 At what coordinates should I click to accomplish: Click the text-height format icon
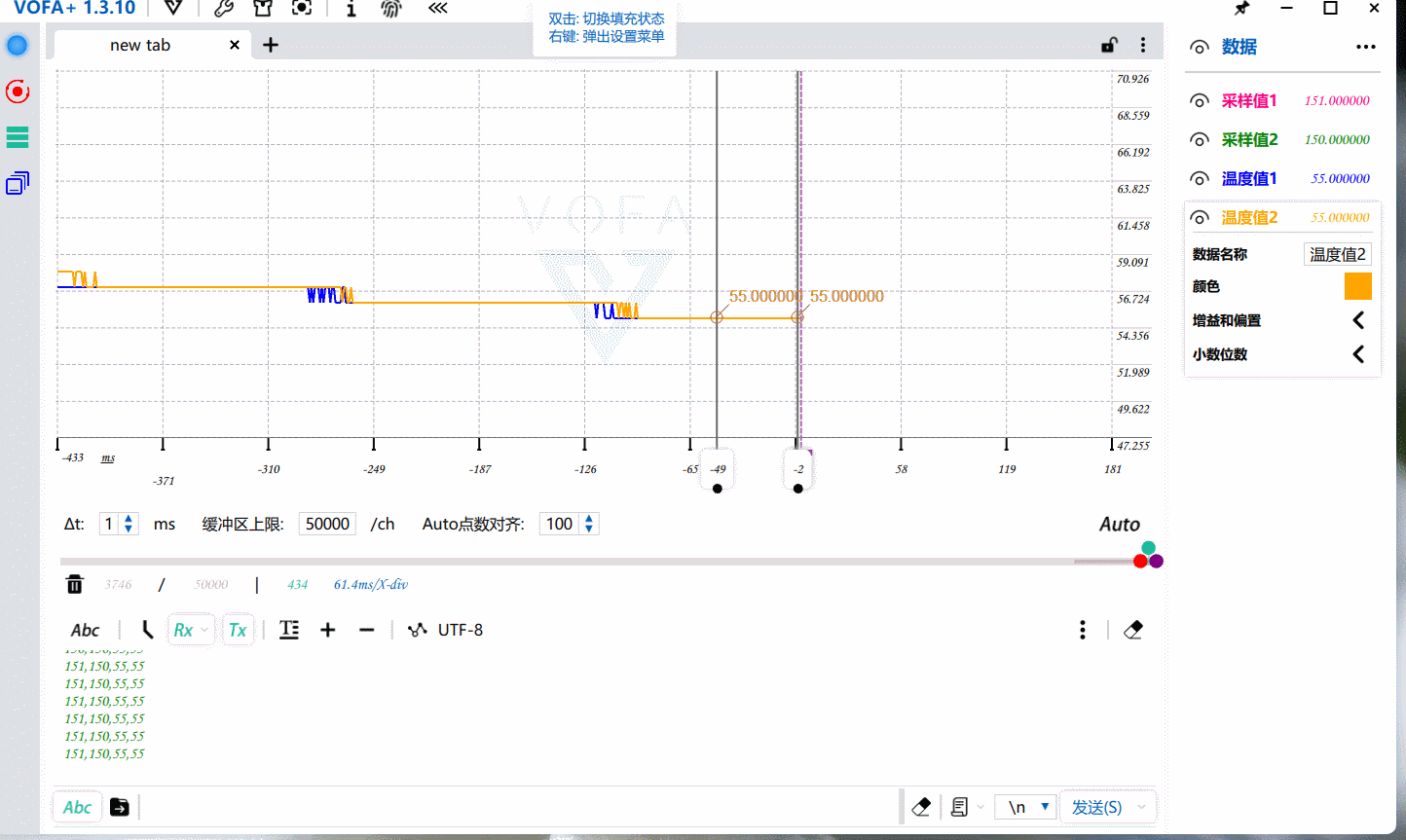(x=289, y=630)
